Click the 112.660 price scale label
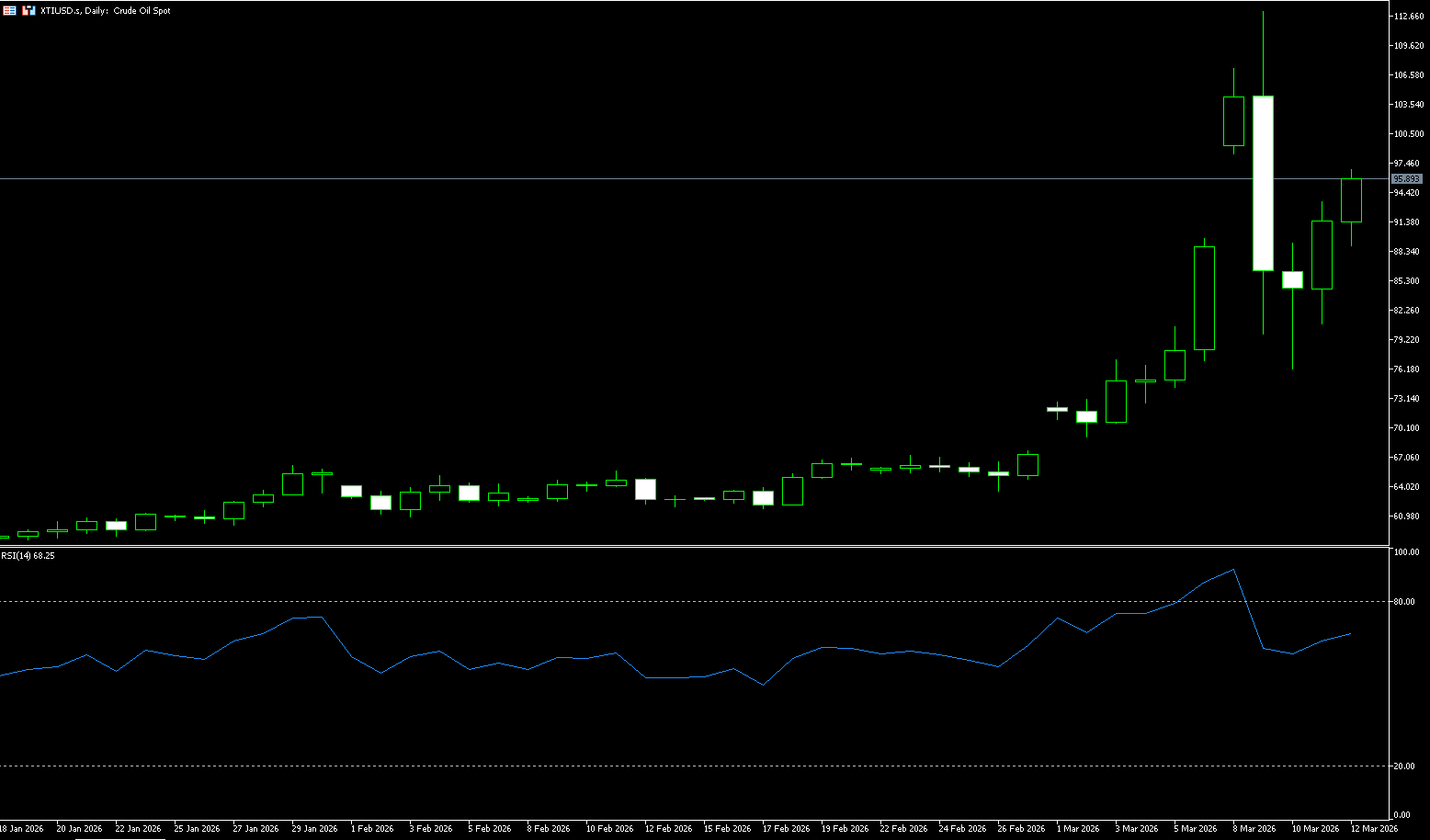 point(1409,17)
